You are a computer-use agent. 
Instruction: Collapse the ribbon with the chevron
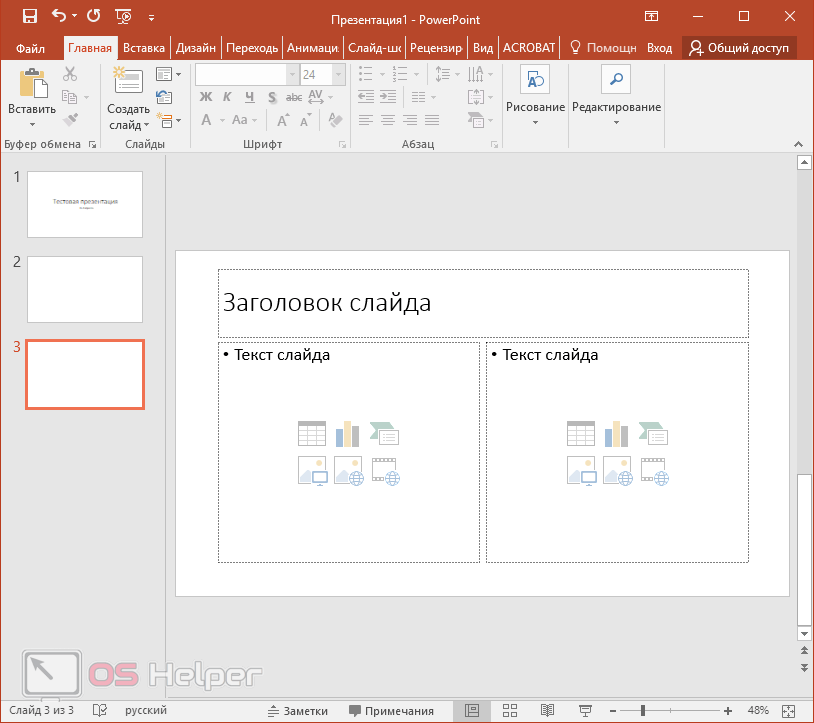(x=798, y=144)
